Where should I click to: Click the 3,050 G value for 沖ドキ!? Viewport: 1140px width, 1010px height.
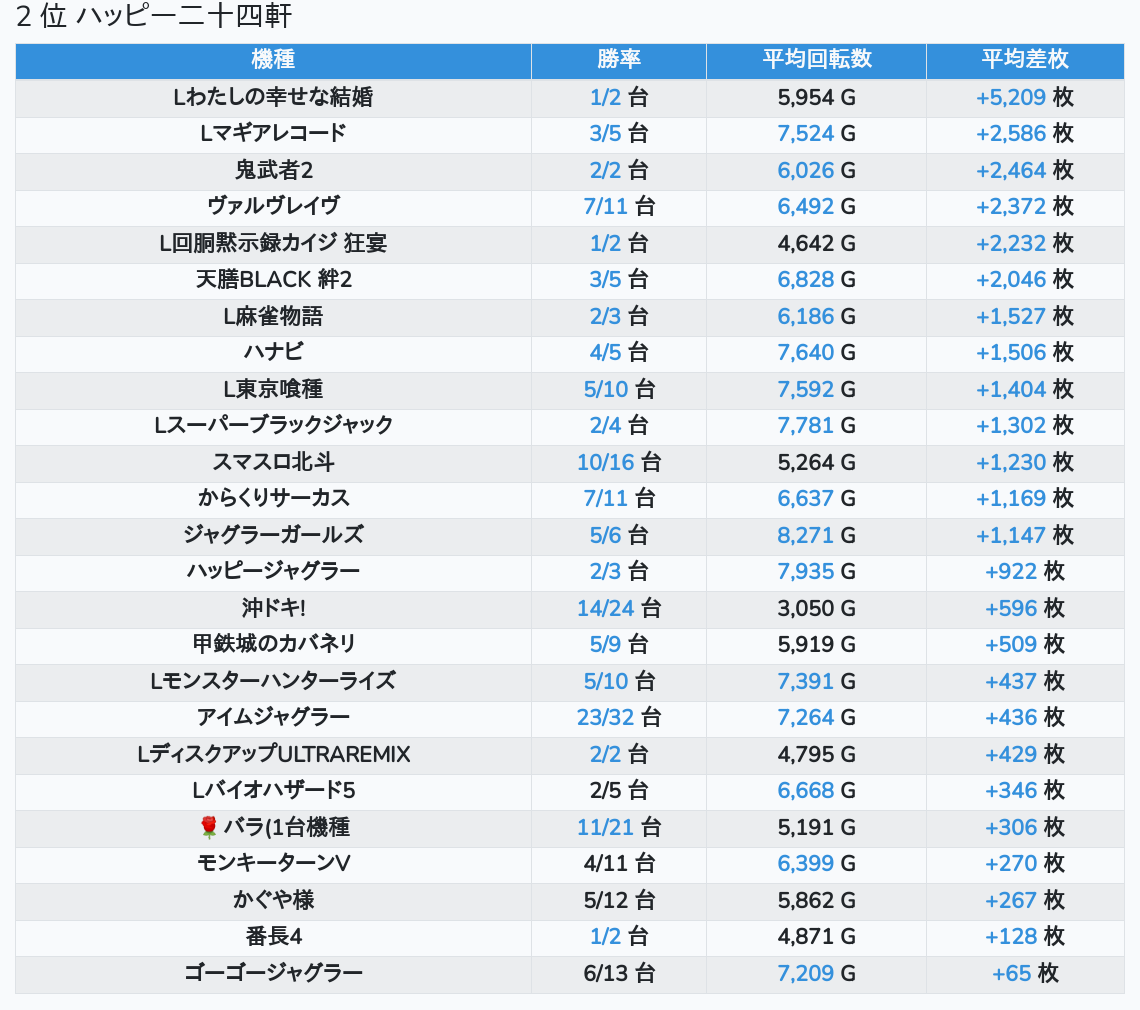pyautogui.click(x=816, y=608)
